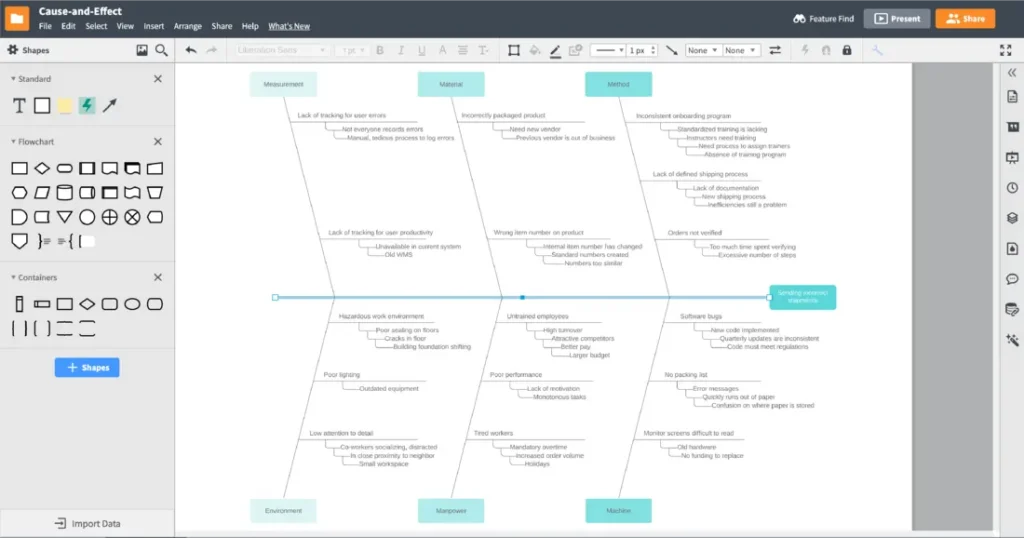This screenshot has width=1024, height=538.
Task: Open the history clock panel icon
Action: [1012, 187]
